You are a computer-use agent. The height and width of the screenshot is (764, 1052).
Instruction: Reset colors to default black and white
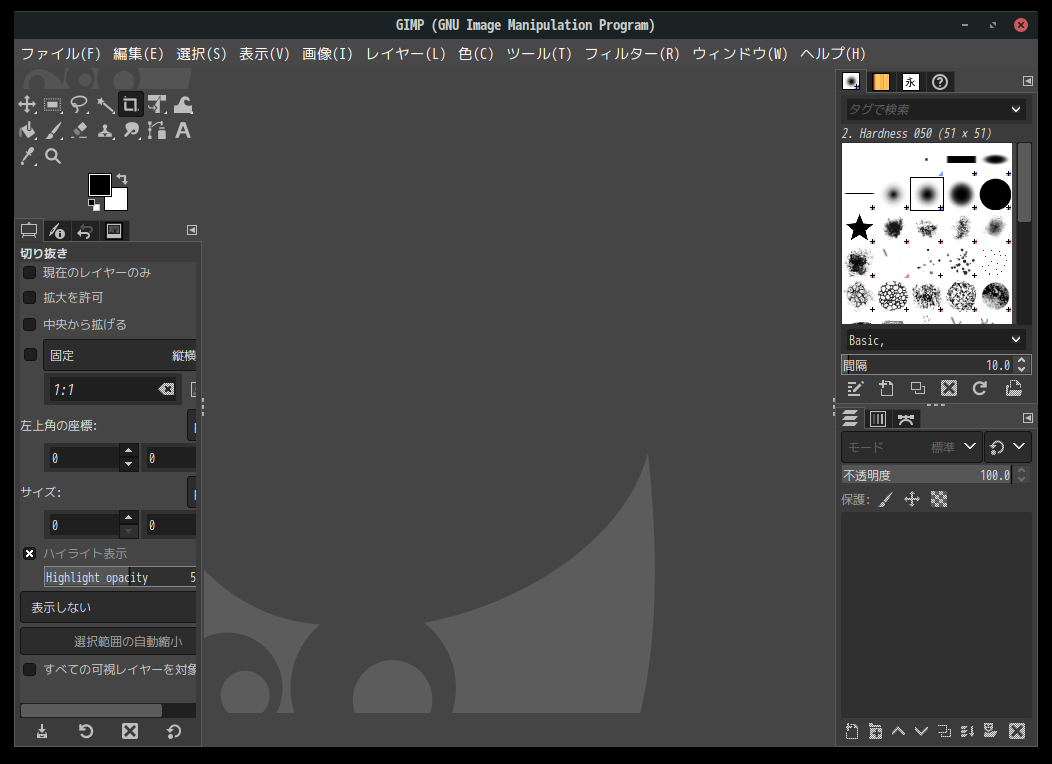pyautogui.click(x=94, y=204)
